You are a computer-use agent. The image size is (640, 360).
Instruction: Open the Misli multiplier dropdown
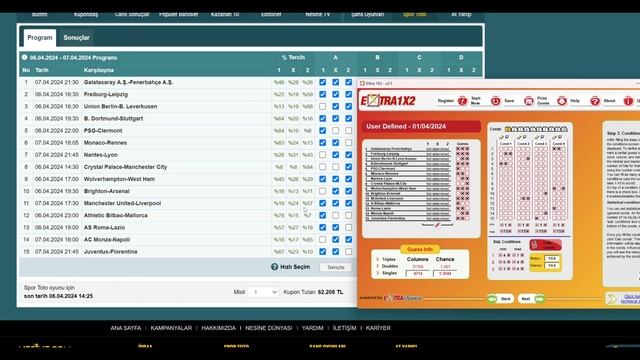pos(263,292)
